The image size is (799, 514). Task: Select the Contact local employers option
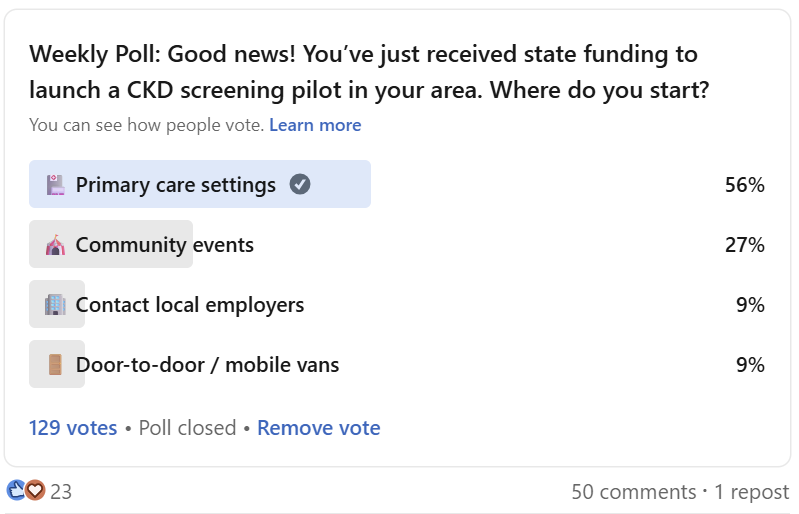pos(396,305)
